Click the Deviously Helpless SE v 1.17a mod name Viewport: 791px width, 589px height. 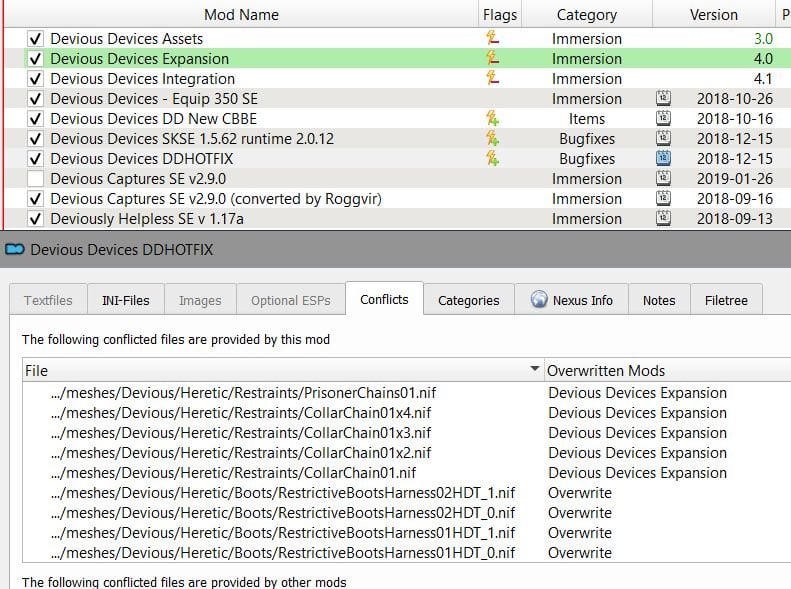[x=147, y=219]
